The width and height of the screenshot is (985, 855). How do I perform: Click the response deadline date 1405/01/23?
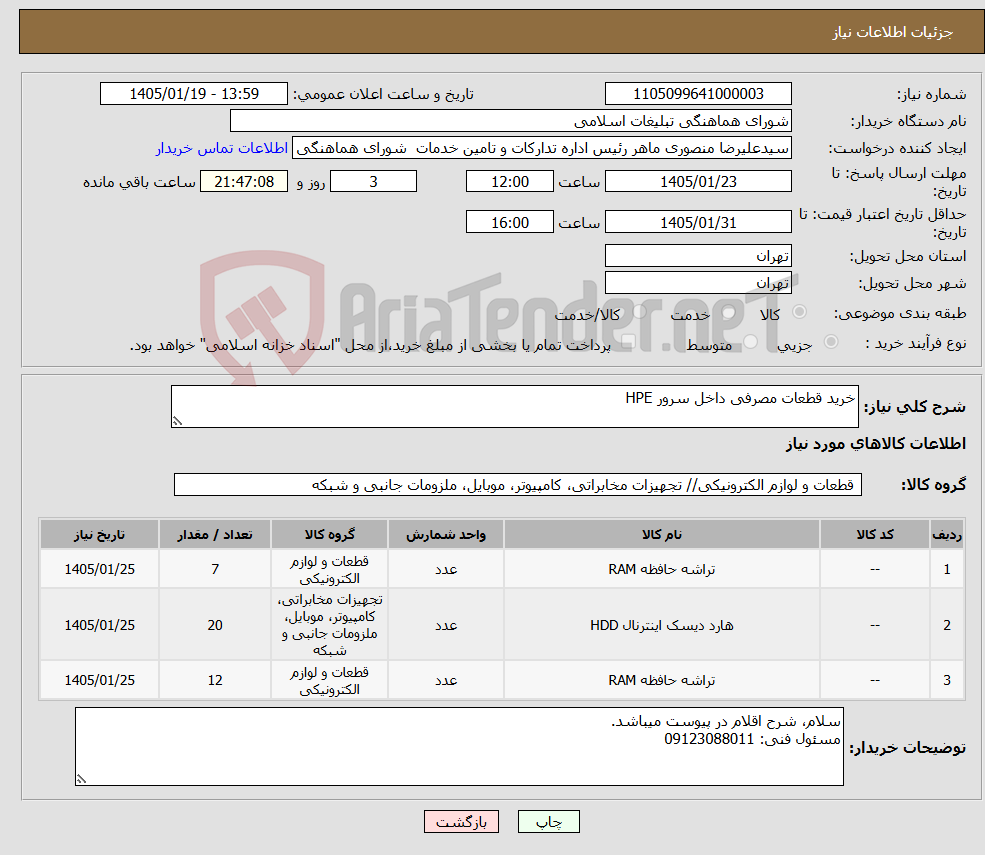click(698, 182)
